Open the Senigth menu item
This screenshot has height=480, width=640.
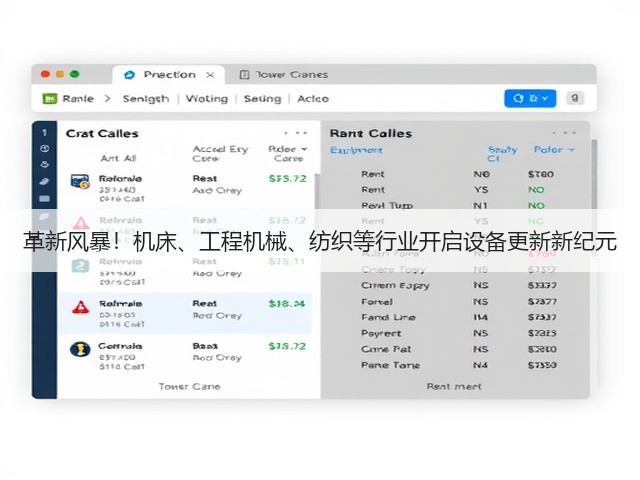pyautogui.click(x=146, y=99)
